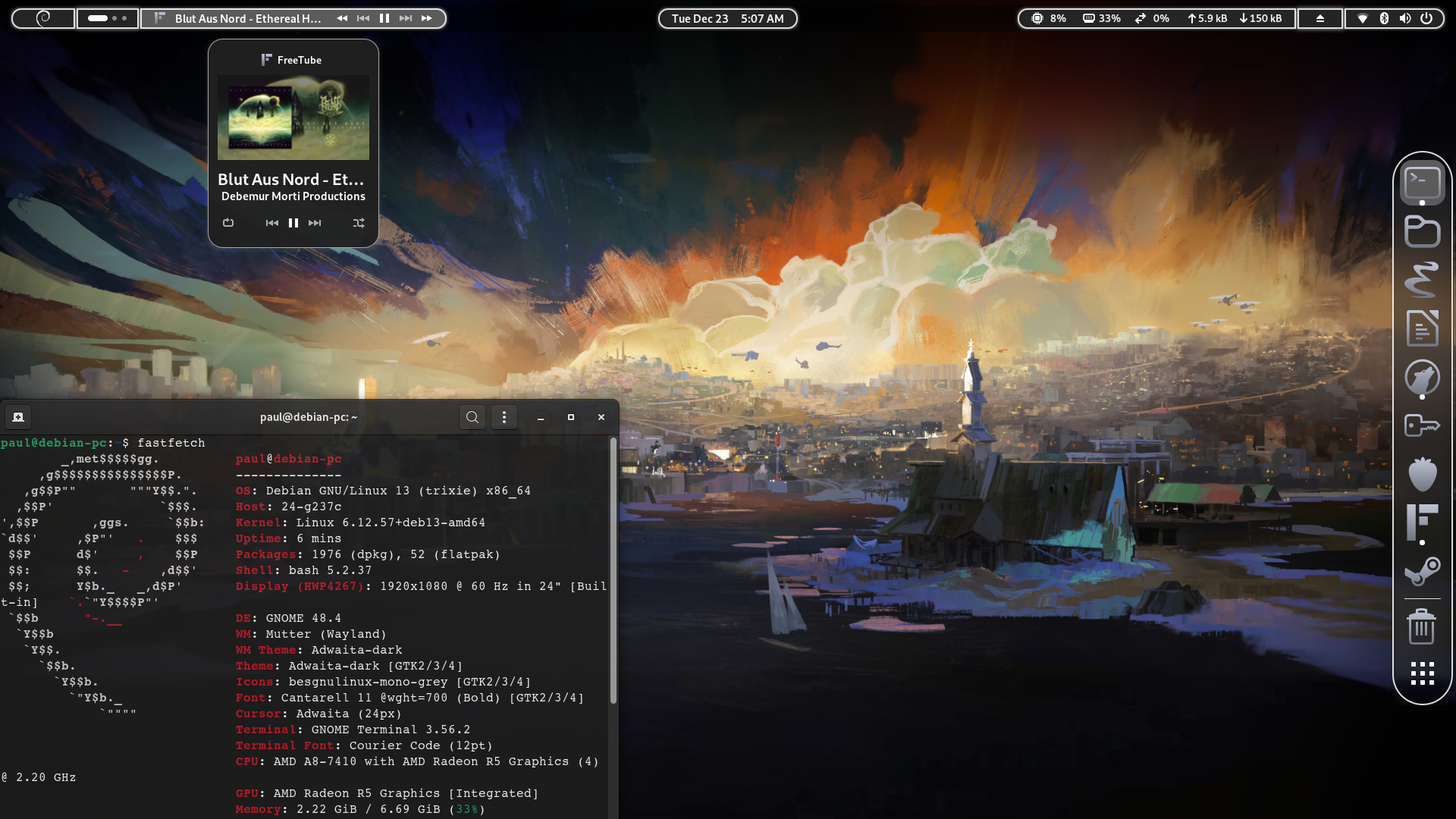The image size is (1456, 819).
Task: Open system quick settings power menu
Action: [x=1426, y=18]
